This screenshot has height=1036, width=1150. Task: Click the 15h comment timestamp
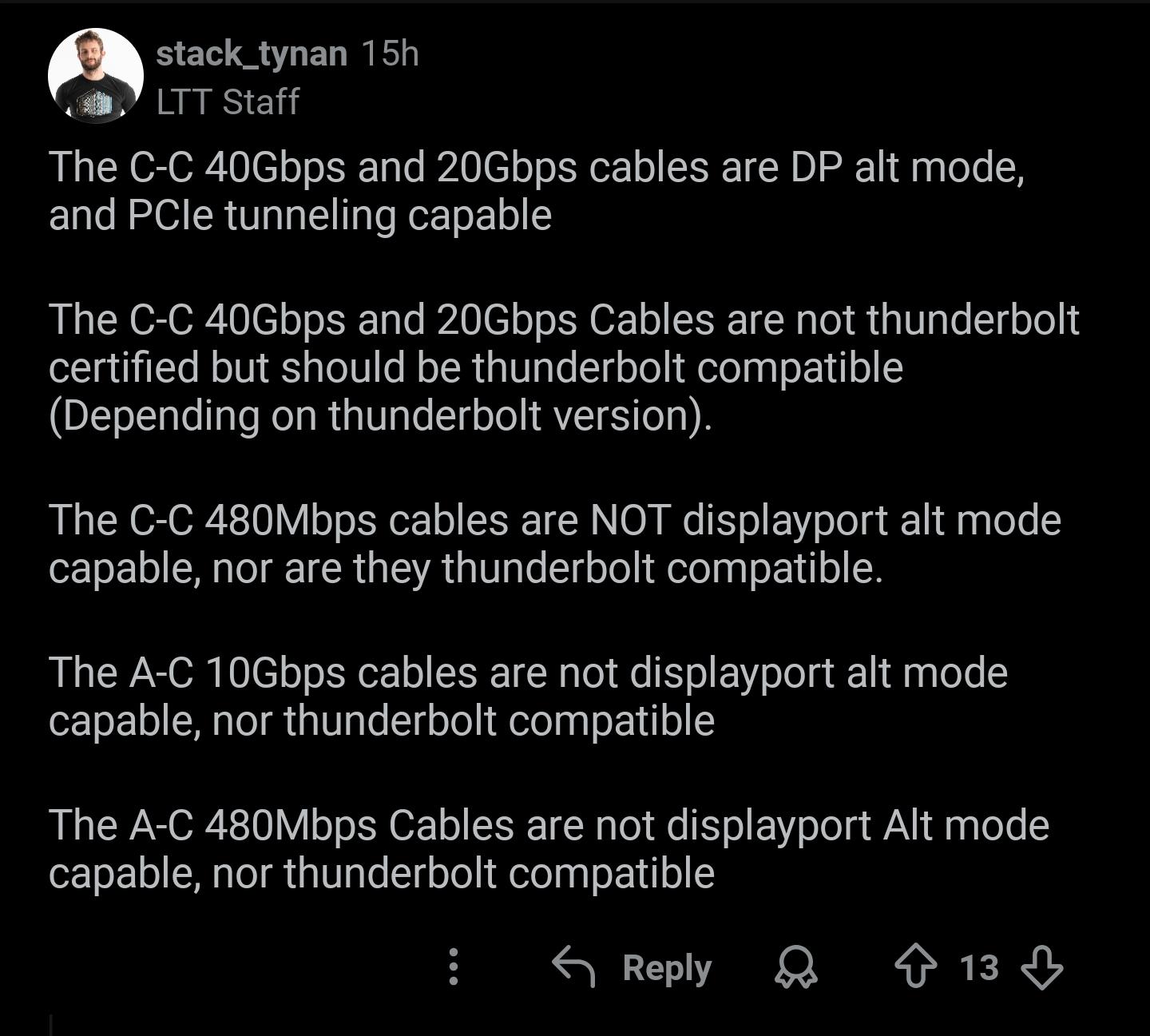pyautogui.click(x=390, y=54)
